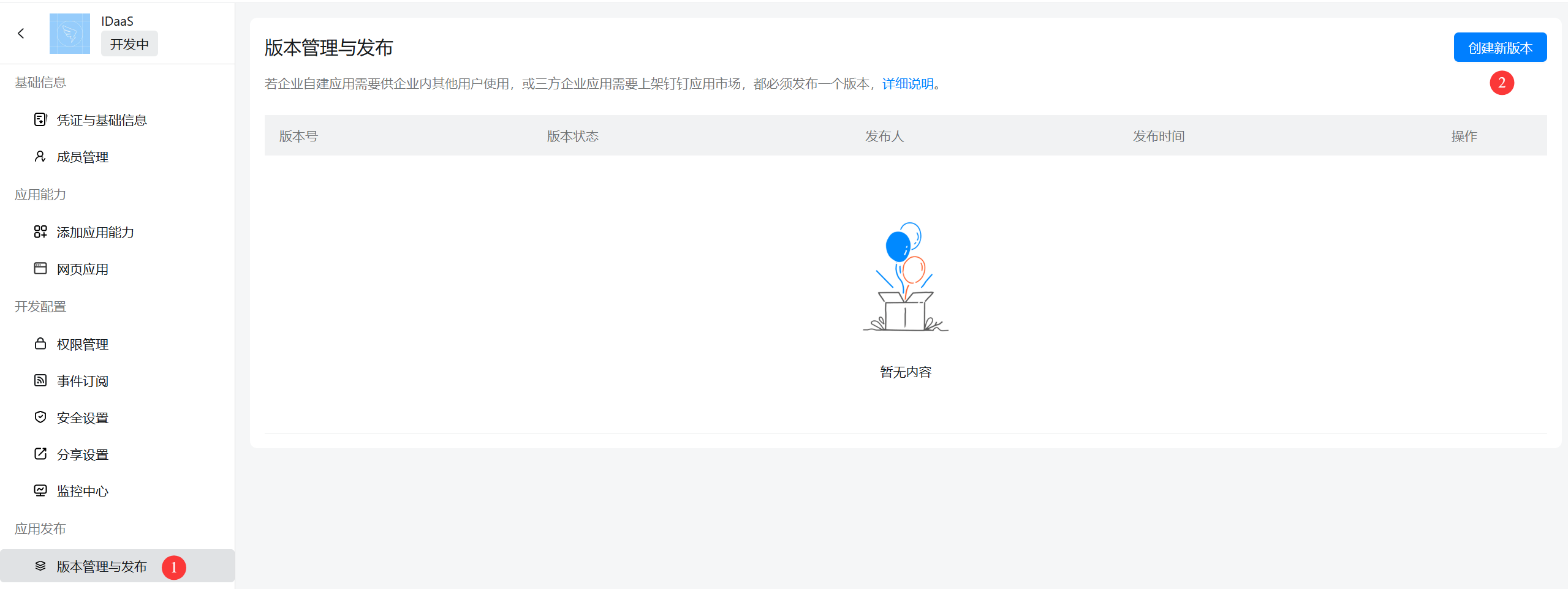Image resolution: width=1568 pixels, height=589 pixels.
Task: Click the permission management lock icon
Action: tap(40, 344)
